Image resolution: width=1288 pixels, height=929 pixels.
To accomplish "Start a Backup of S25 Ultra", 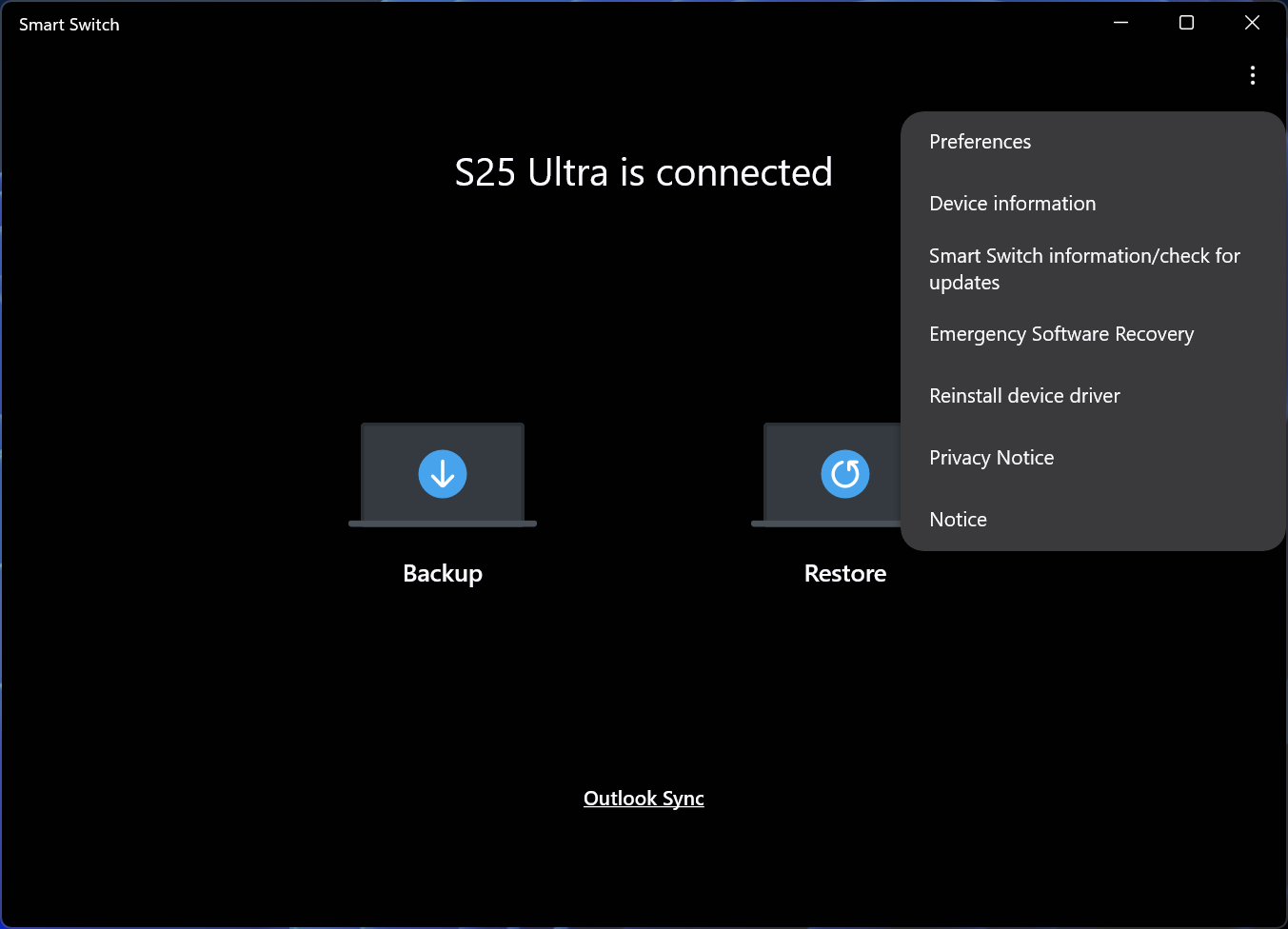I will point(442,573).
